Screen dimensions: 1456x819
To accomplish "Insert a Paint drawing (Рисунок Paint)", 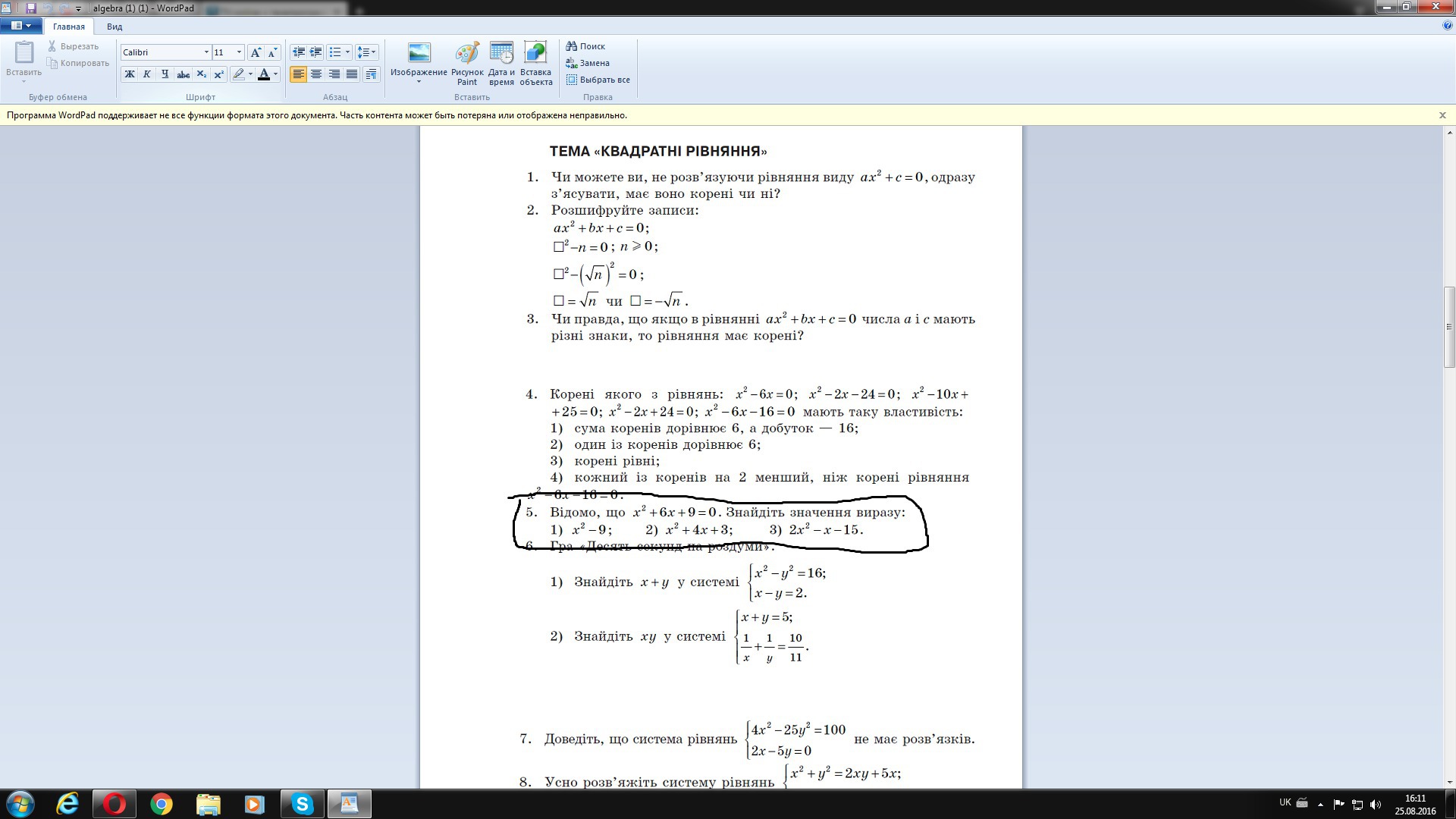I will pyautogui.click(x=467, y=62).
